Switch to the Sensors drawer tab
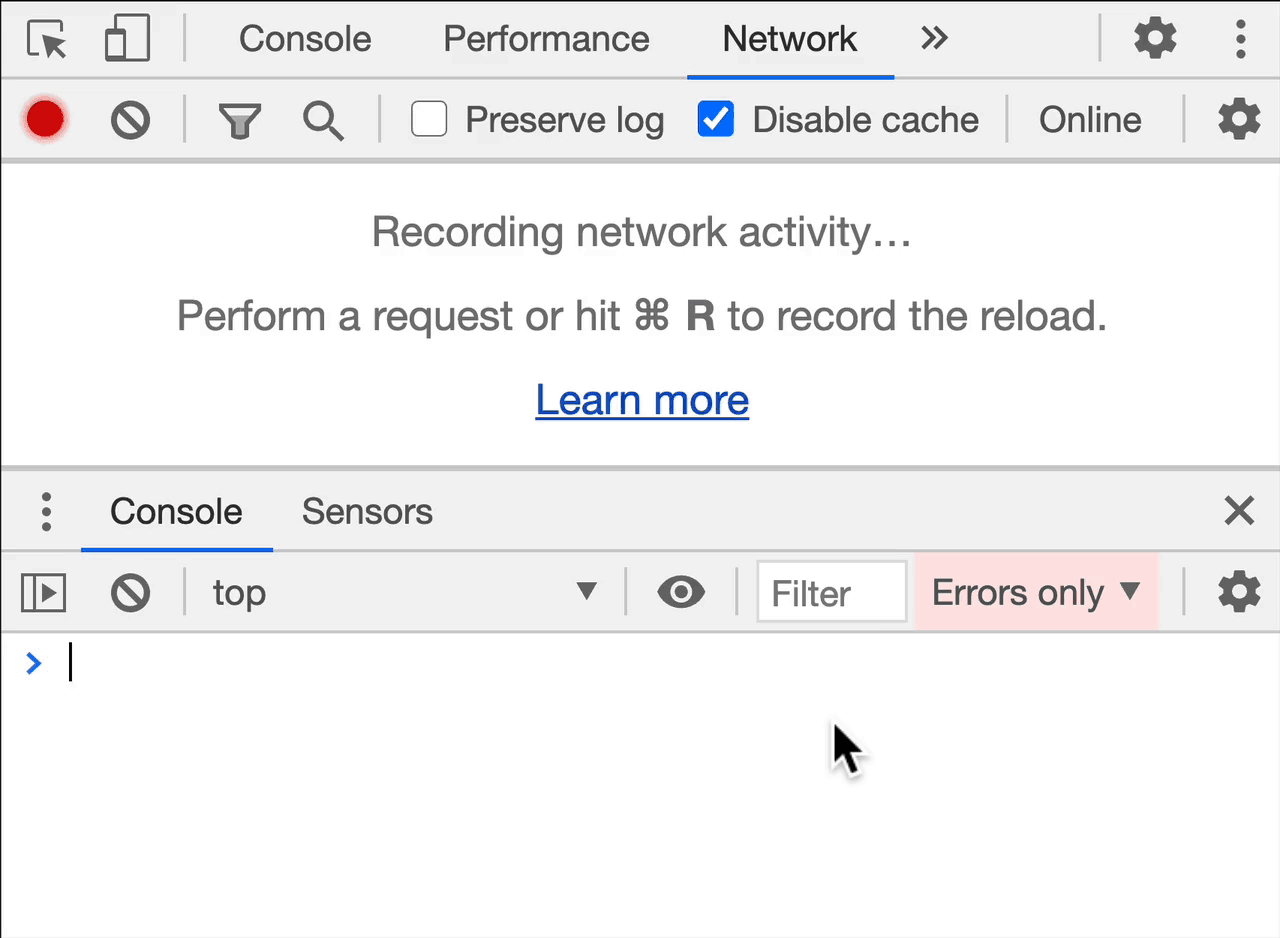 (x=367, y=512)
